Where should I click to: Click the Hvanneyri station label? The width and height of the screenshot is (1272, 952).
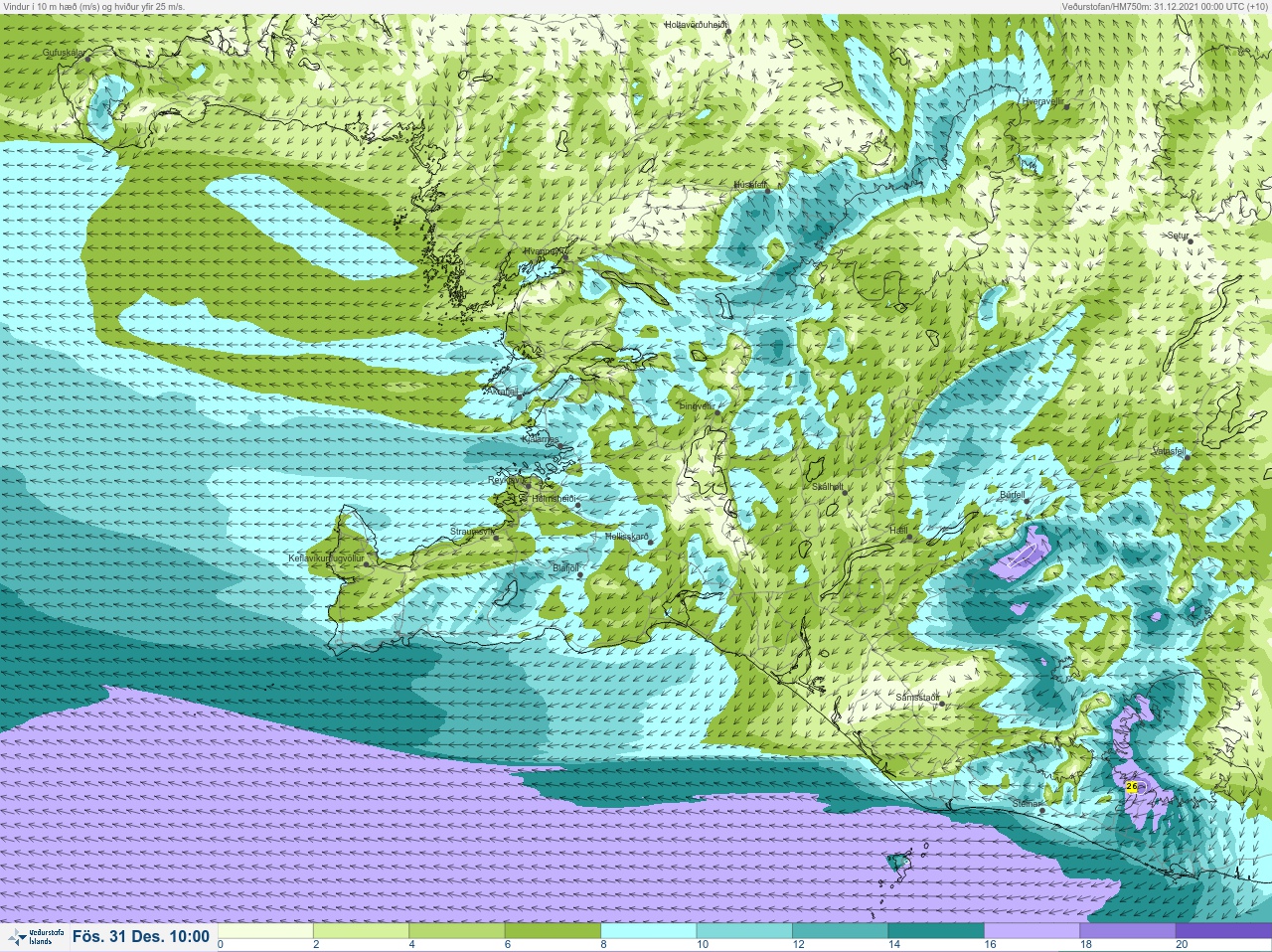[x=546, y=251]
